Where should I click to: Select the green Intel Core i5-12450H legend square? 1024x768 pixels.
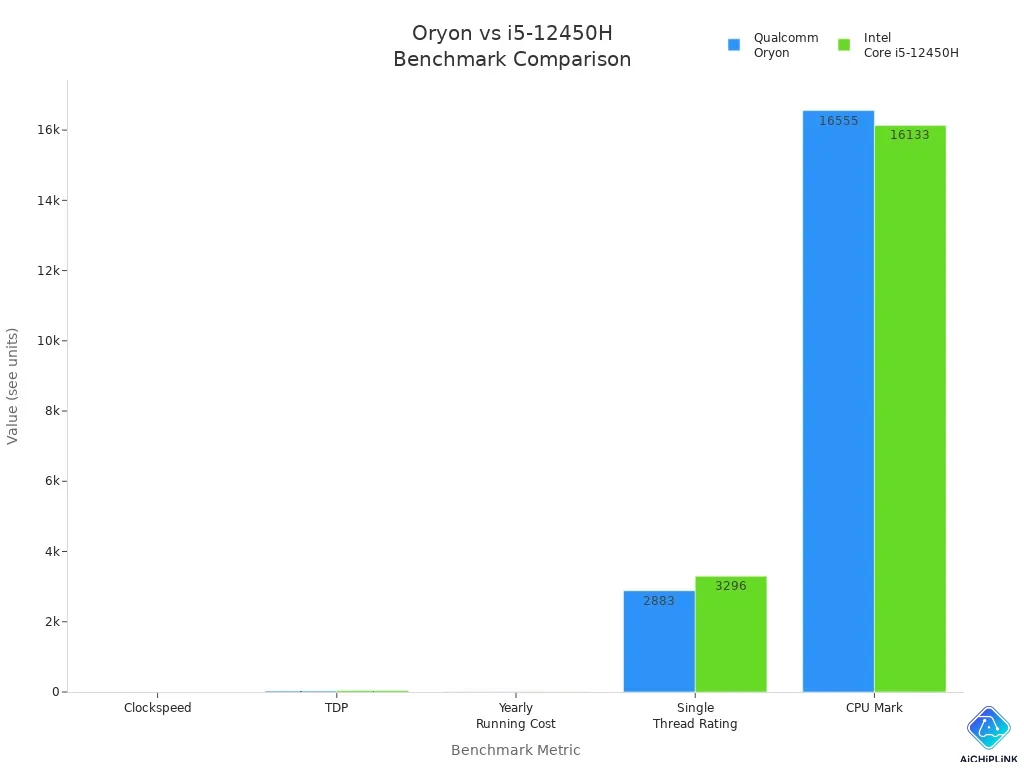pos(844,44)
